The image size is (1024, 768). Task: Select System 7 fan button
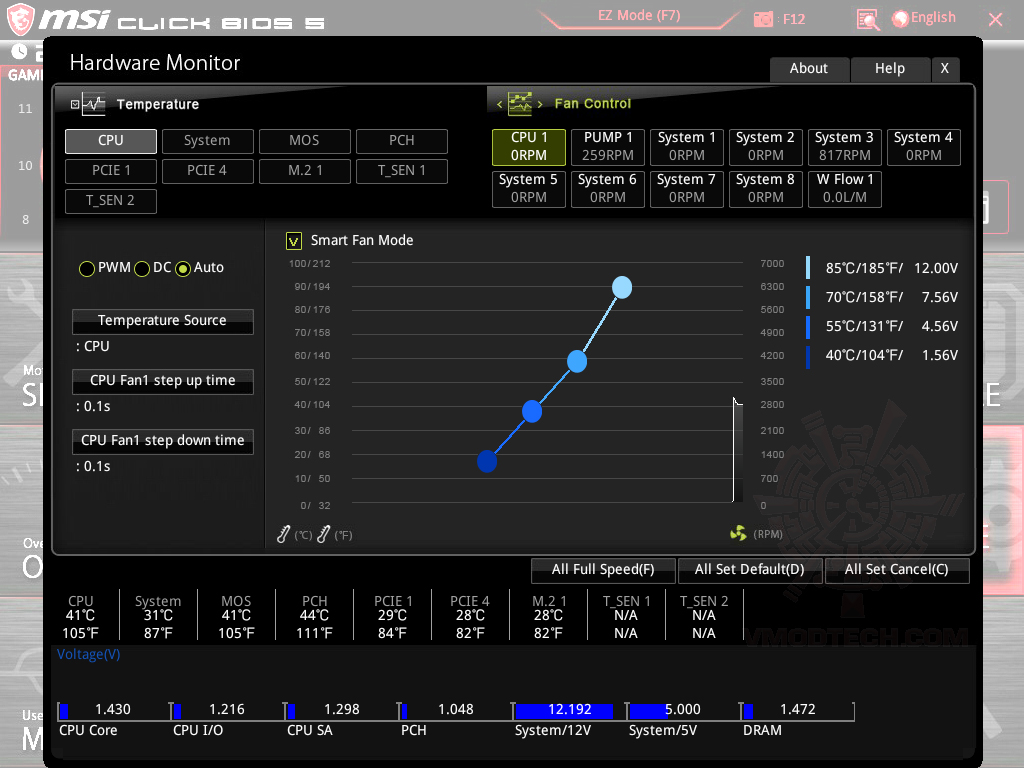click(687, 189)
